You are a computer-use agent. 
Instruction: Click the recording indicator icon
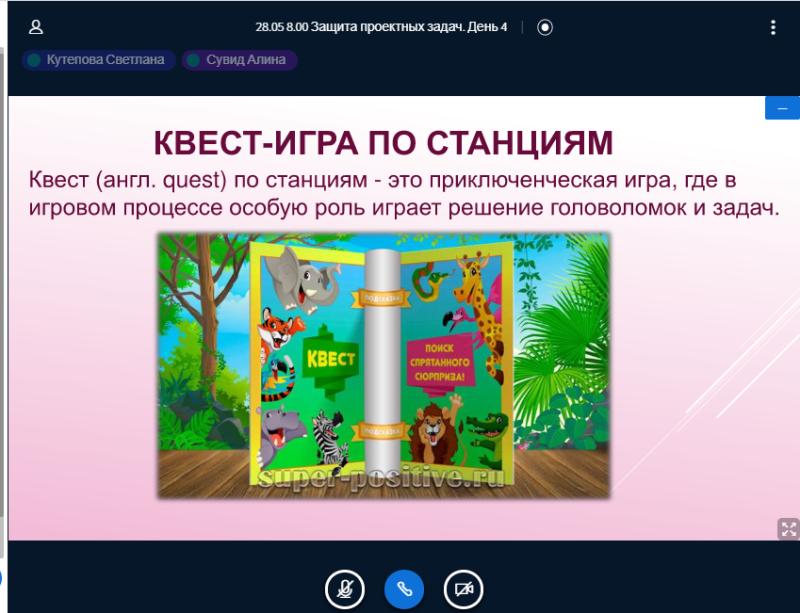(x=545, y=28)
